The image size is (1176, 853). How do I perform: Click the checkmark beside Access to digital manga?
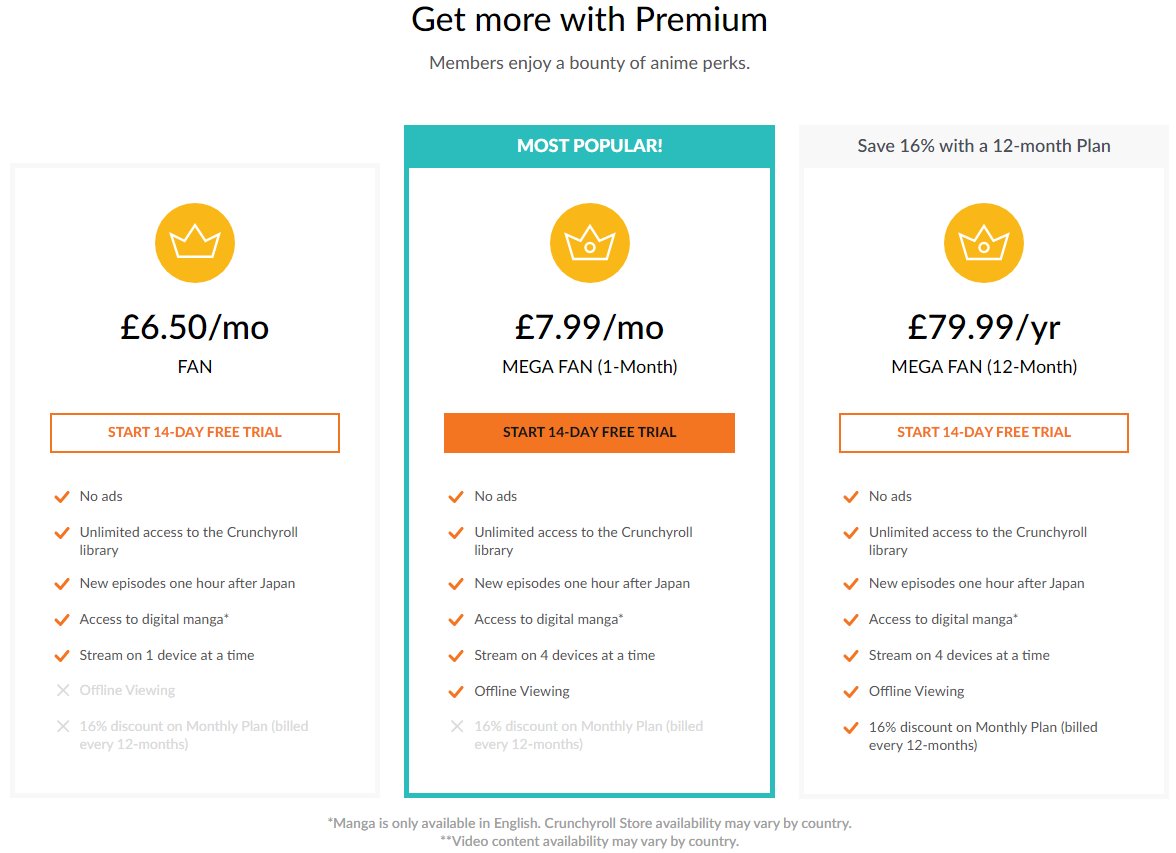[x=61, y=619]
